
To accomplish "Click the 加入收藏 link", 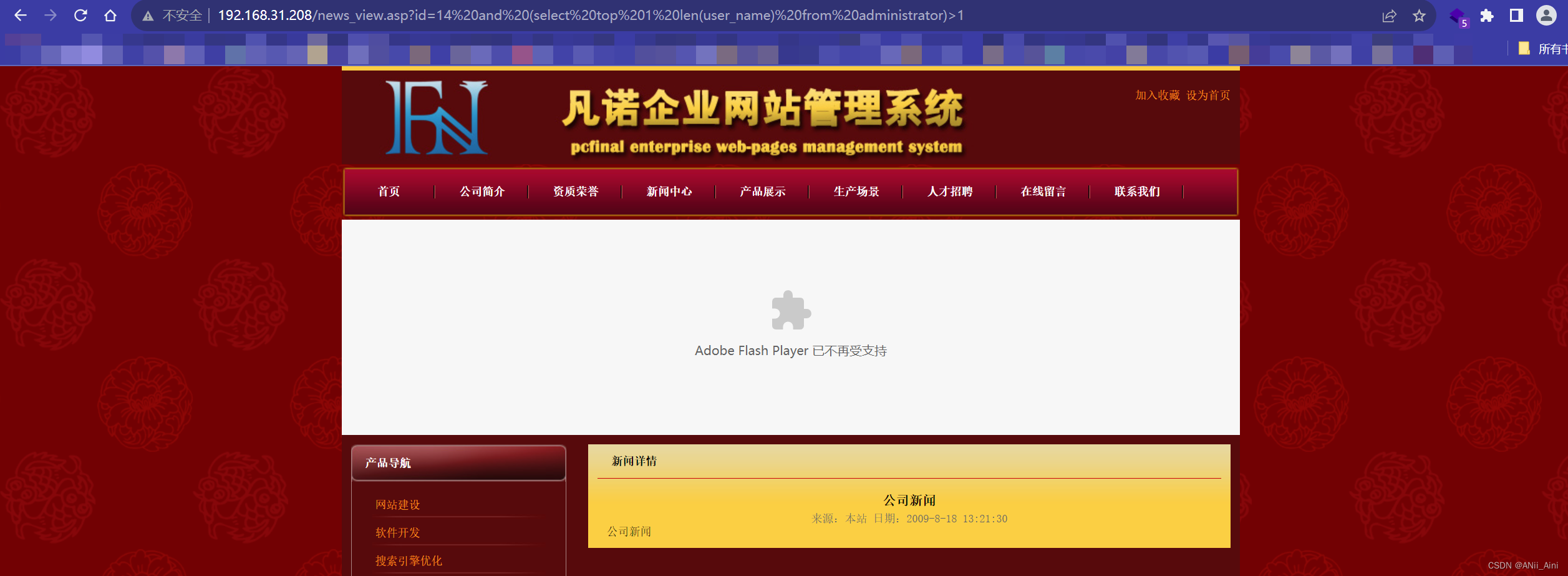I will pyautogui.click(x=1158, y=95).
